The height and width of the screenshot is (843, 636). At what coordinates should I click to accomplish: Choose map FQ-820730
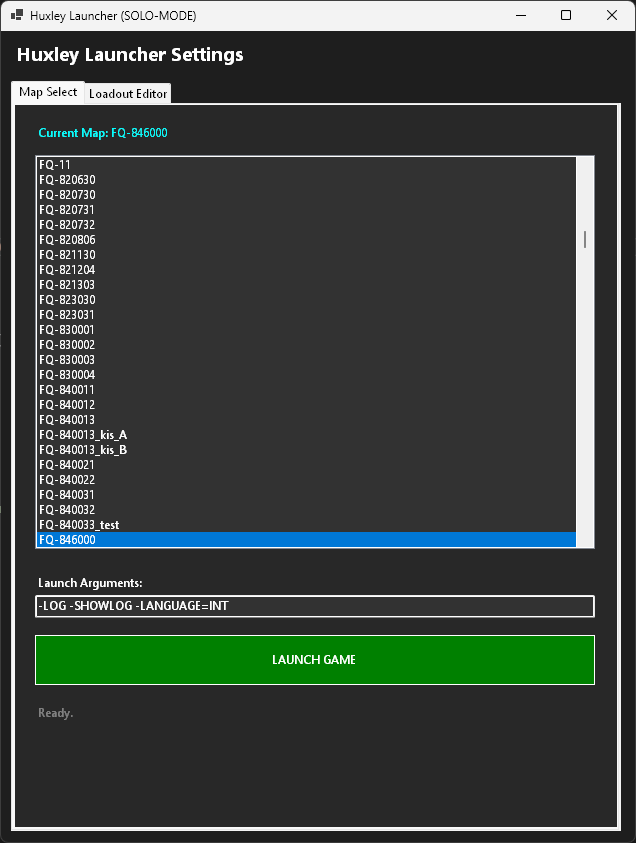click(x=306, y=195)
